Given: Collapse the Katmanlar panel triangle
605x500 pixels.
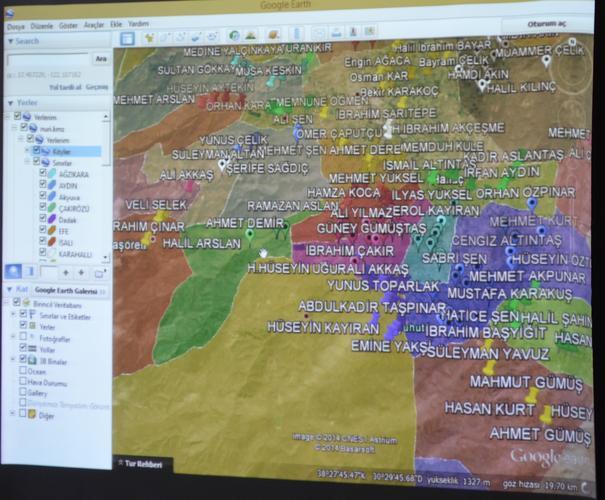Looking at the screenshot, I should pyautogui.click(x=10, y=289).
